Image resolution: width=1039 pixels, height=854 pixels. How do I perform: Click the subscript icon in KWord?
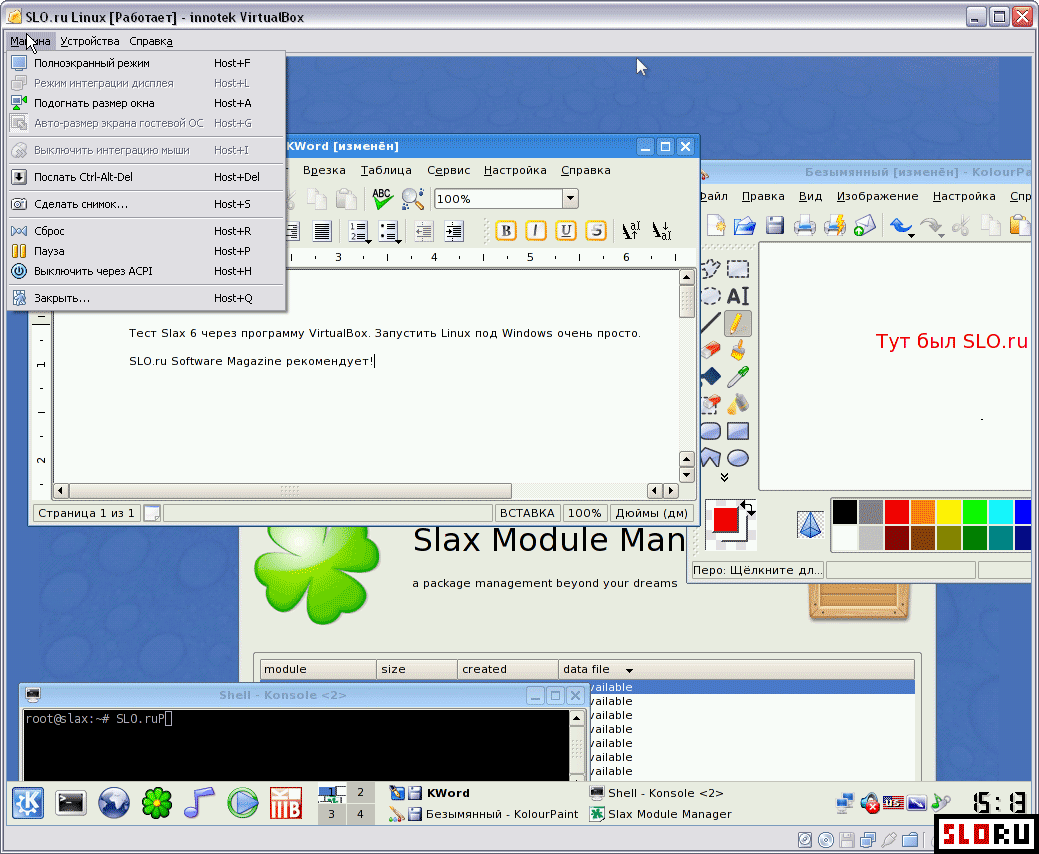[x=661, y=231]
